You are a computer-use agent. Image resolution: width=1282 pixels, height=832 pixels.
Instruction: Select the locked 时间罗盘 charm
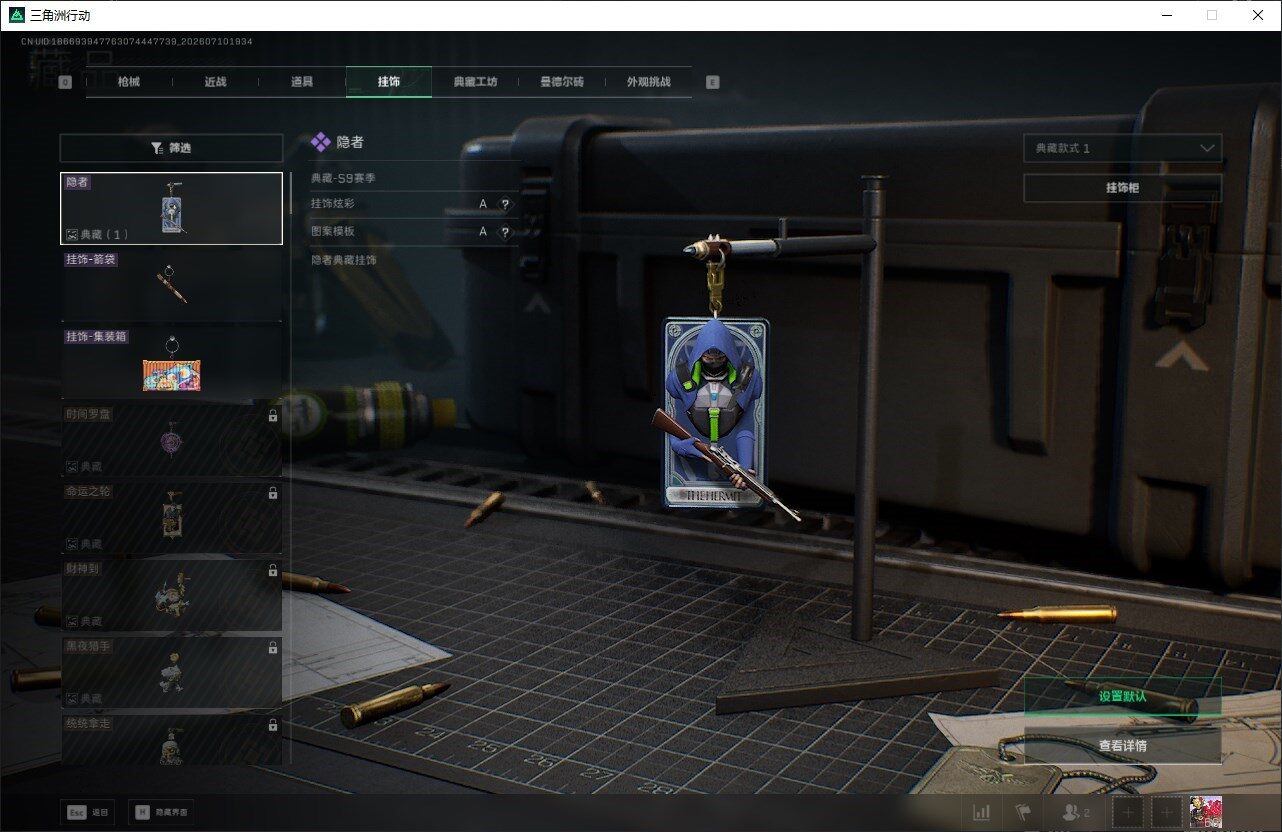tap(171, 440)
